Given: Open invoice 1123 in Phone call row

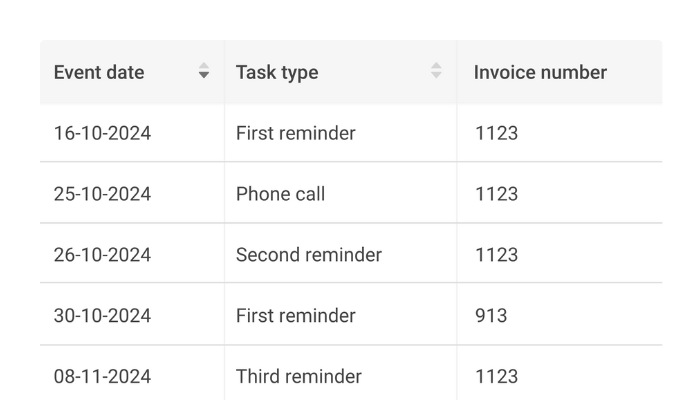Looking at the screenshot, I should (x=496, y=194).
